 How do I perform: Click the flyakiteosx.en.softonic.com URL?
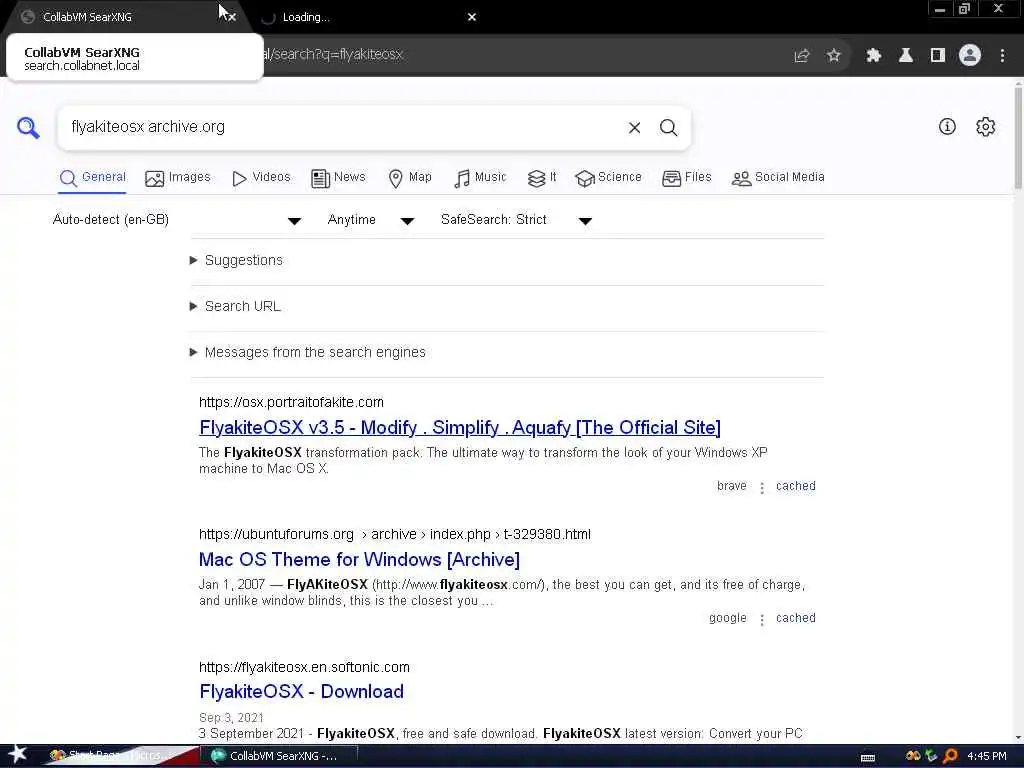(304, 667)
